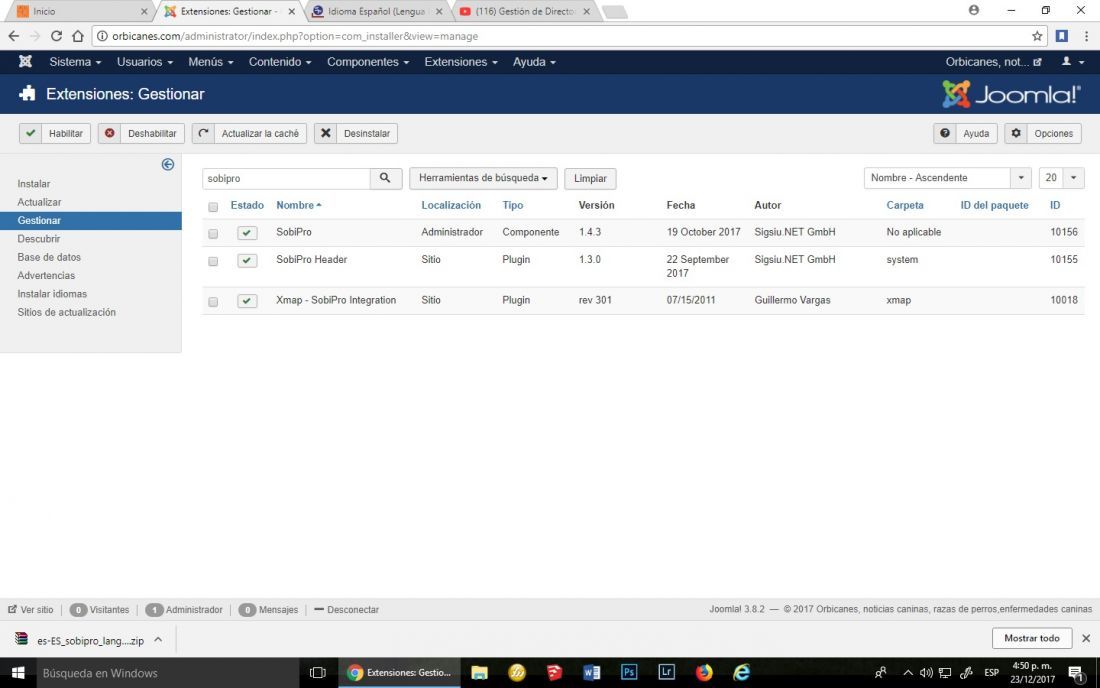The image size is (1100, 688).
Task: Check the Xmap - SobiPro Integration row checkbox
Action: click(213, 302)
